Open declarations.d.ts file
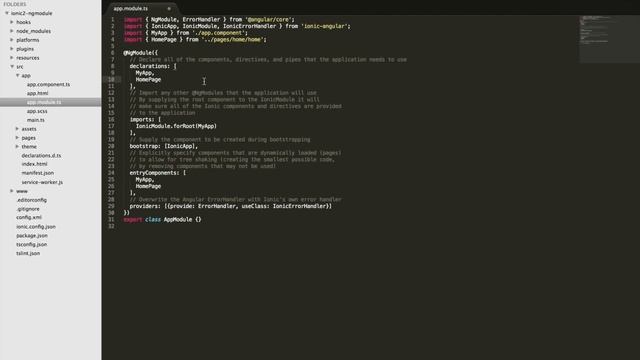The image size is (640, 360). coord(41,156)
